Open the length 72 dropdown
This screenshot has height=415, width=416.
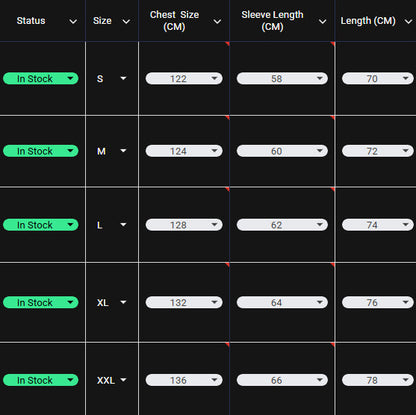click(x=378, y=151)
